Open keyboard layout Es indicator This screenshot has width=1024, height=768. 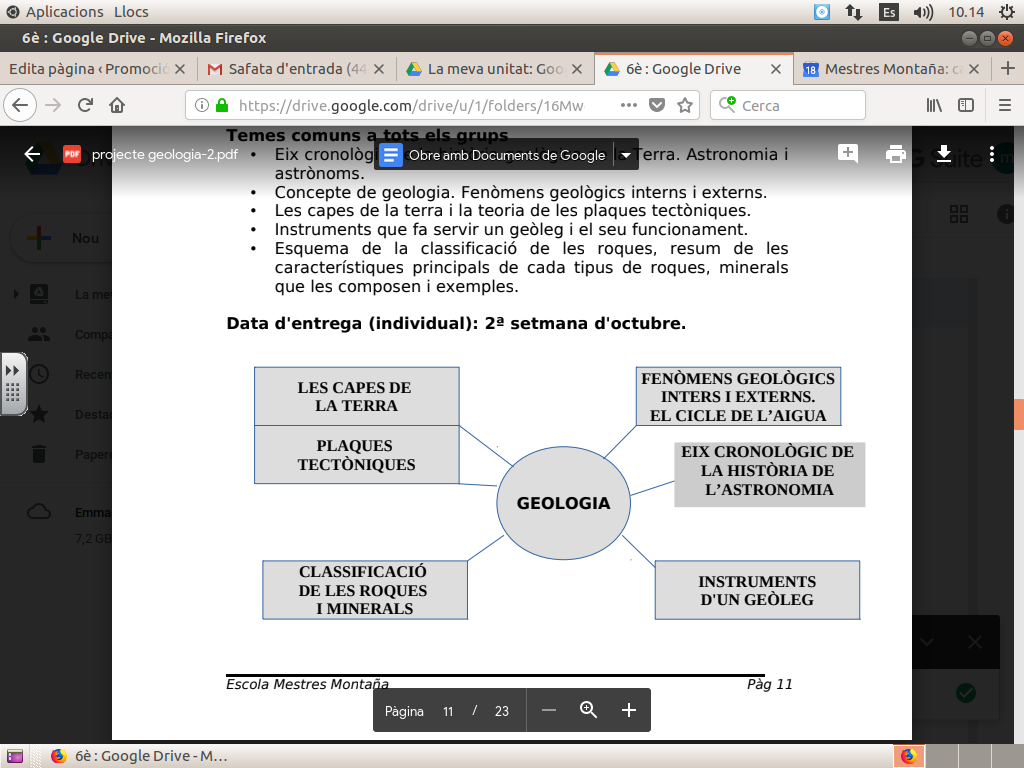(x=889, y=12)
